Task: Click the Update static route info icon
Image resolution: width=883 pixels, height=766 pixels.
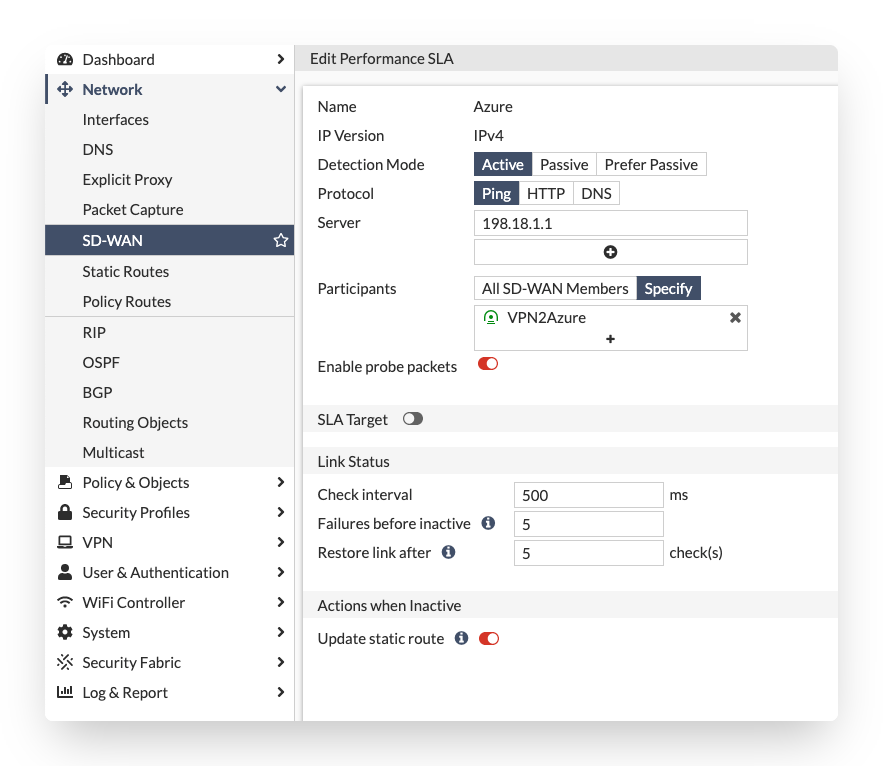Action: coord(461,638)
